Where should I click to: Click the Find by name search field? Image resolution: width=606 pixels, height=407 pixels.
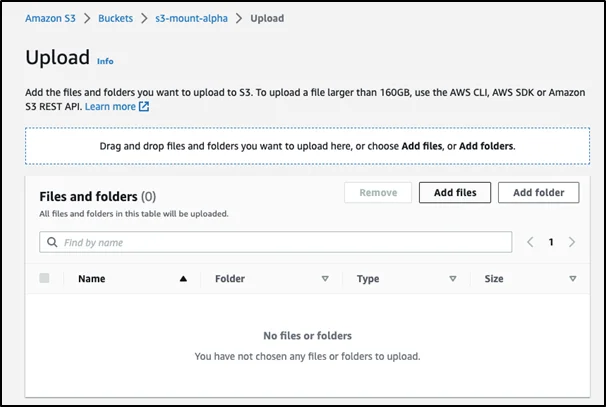(280, 242)
